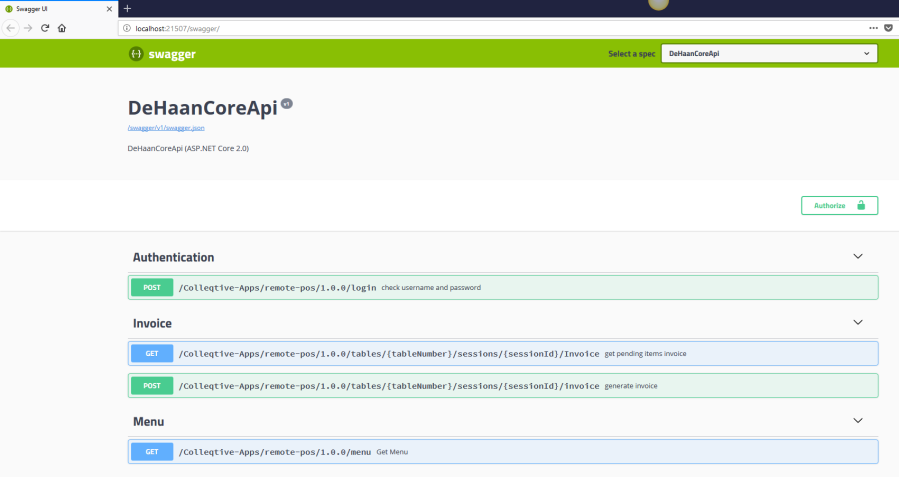Screen dimensions: 899x477
Task: Collapse the Authentication section chevron
Action: [858, 256]
